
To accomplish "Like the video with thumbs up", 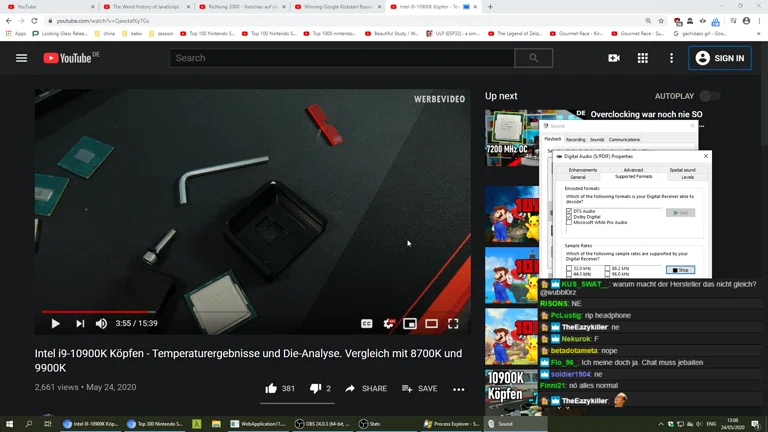I will pyautogui.click(x=271, y=388).
